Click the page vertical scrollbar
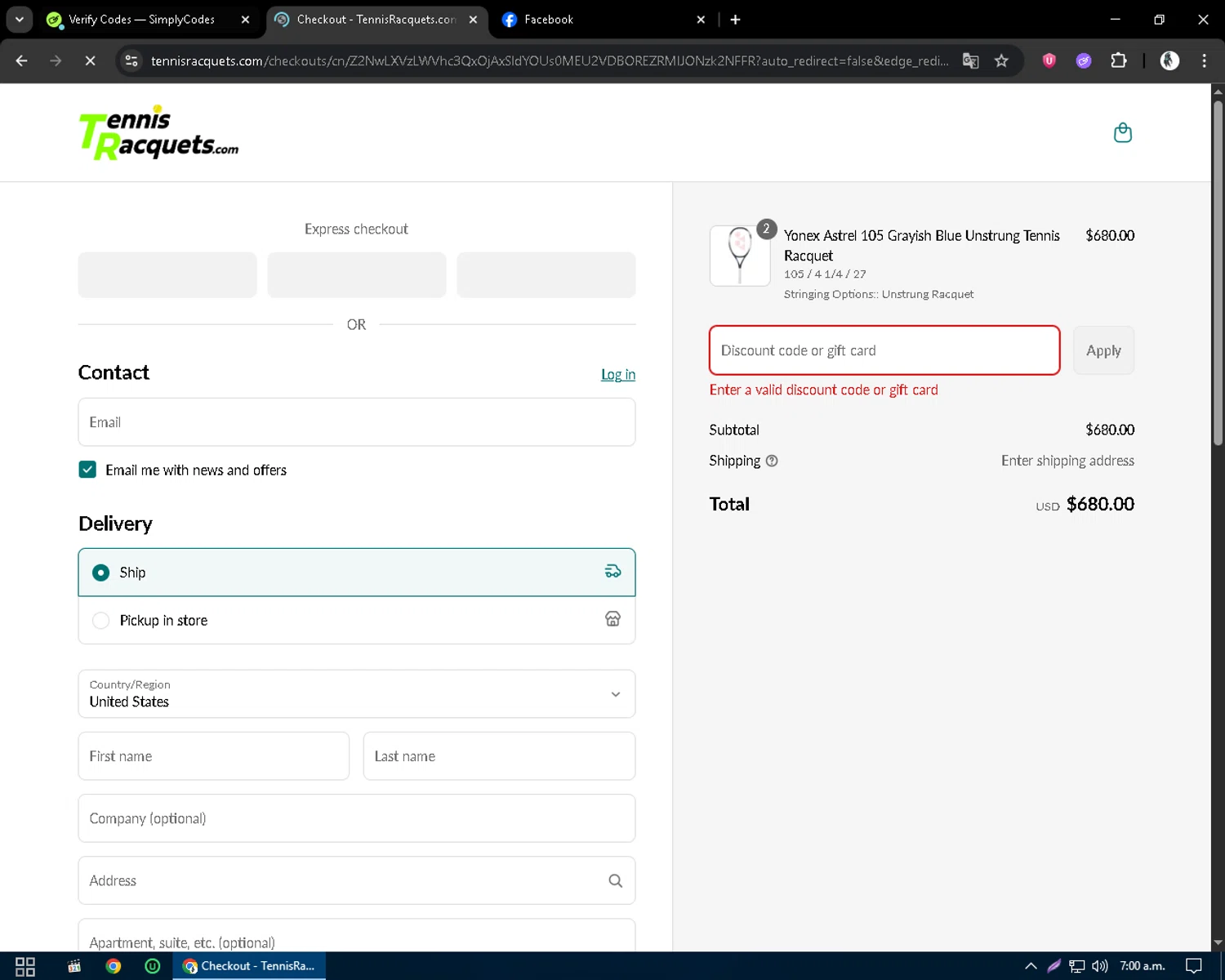This screenshot has width=1225, height=980. click(x=1218, y=274)
